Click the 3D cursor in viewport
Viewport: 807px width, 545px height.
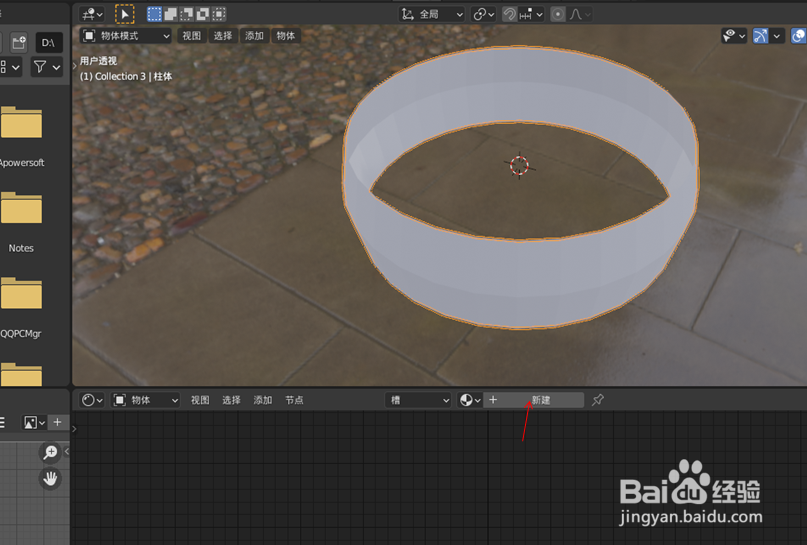(519, 166)
